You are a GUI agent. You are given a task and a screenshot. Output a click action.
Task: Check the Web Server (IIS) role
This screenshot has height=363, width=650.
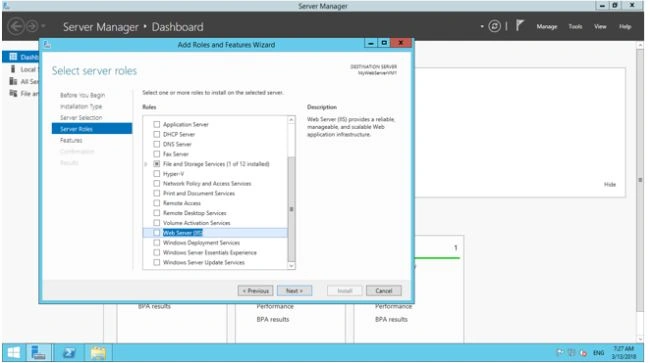pos(157,233)
